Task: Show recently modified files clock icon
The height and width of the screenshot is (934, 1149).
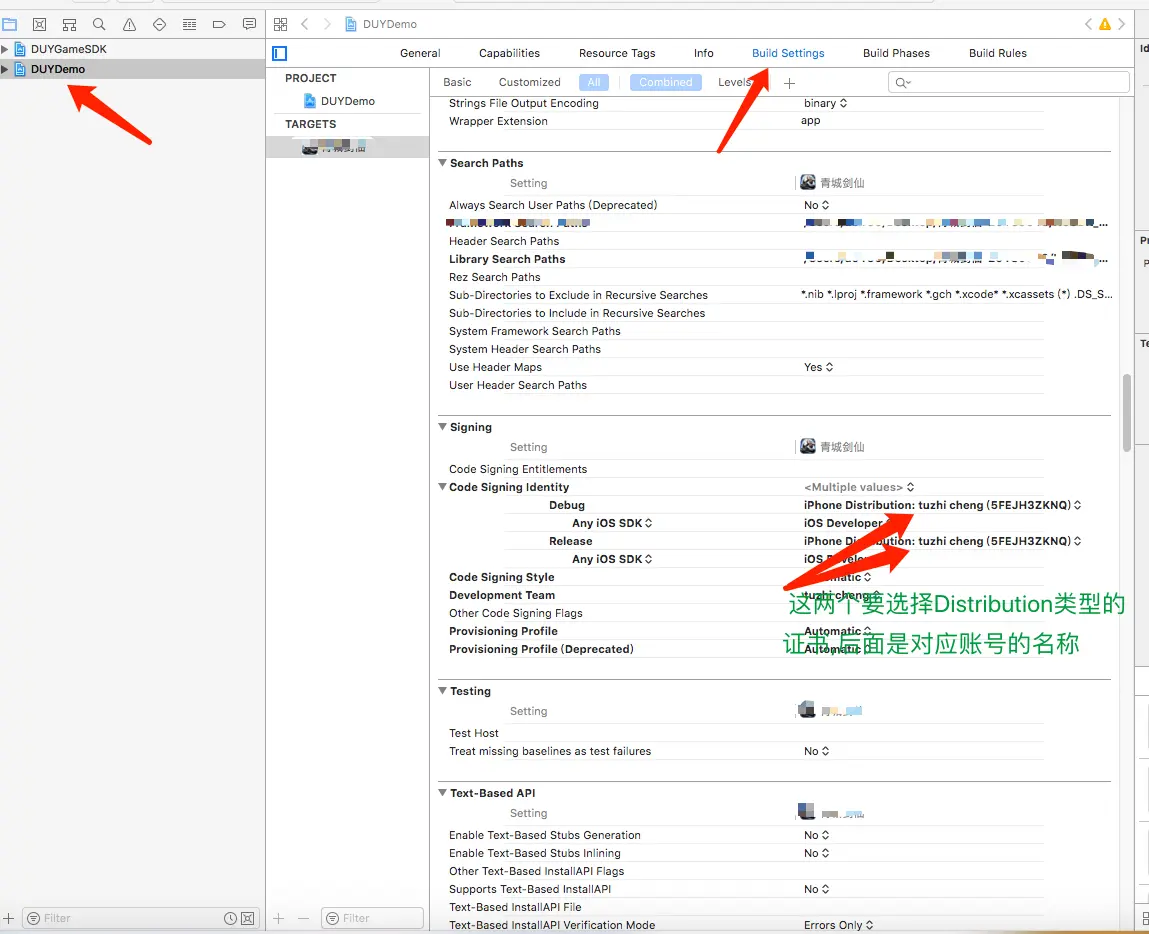Action: click(230, 918)
